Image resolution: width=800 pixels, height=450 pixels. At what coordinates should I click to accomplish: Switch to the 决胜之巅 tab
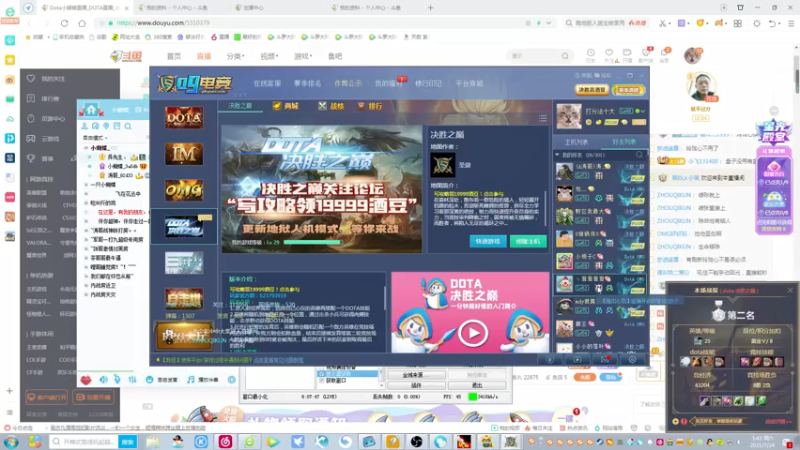tap(240, 106)
